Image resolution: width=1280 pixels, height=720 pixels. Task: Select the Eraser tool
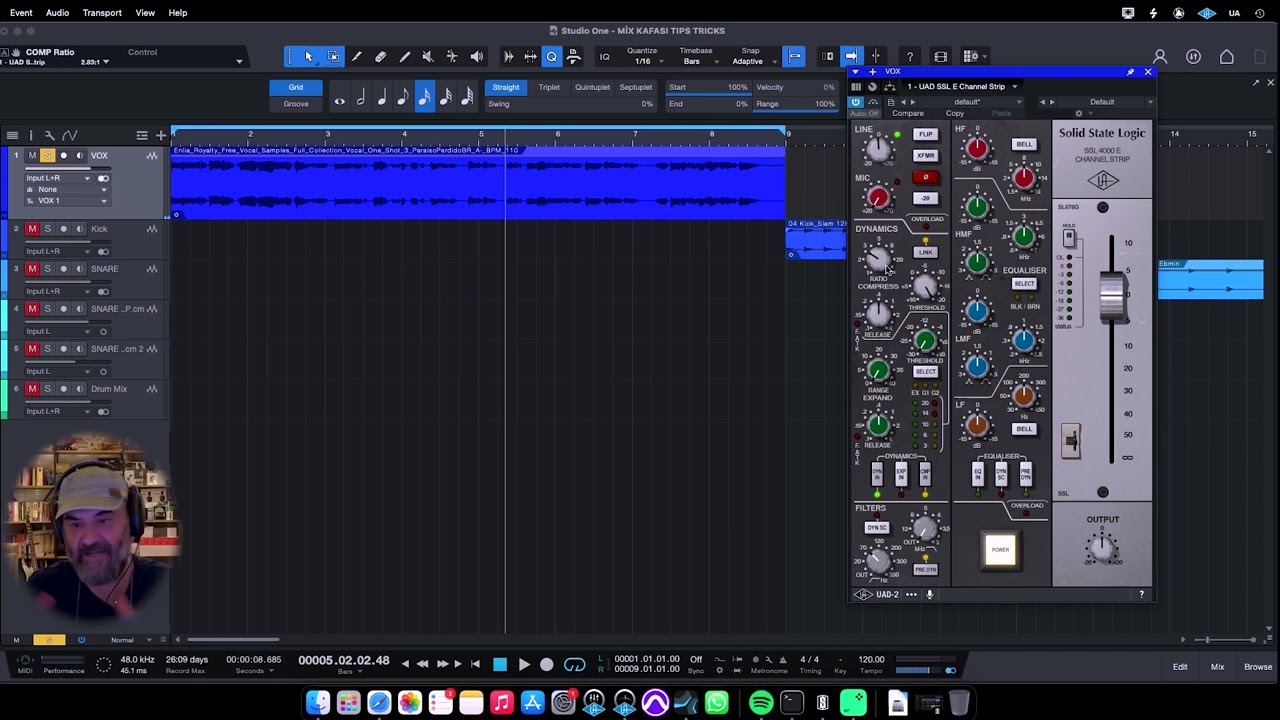[381, 57]
